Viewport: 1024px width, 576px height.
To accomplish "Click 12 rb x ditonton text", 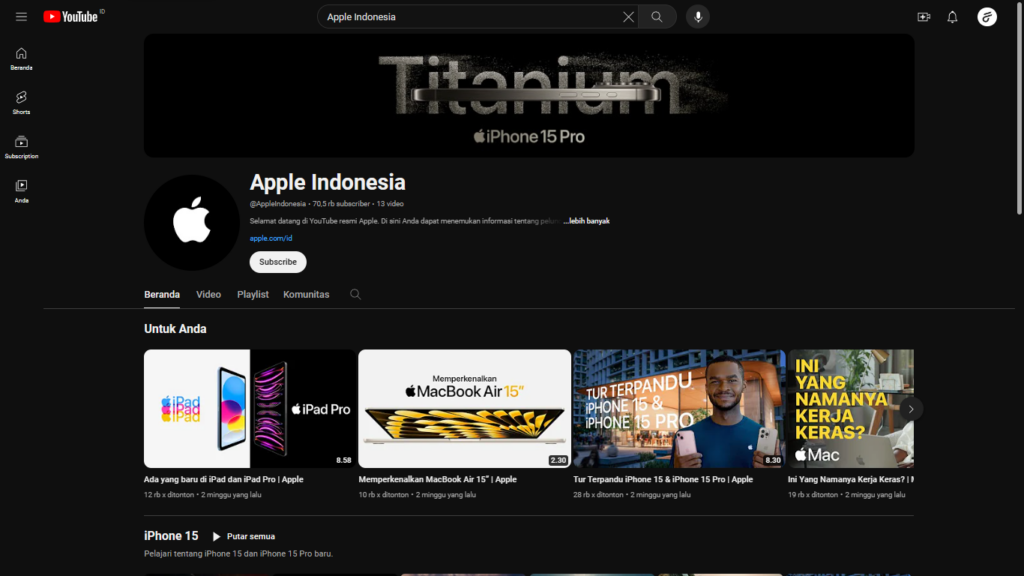I will [169, 495].
